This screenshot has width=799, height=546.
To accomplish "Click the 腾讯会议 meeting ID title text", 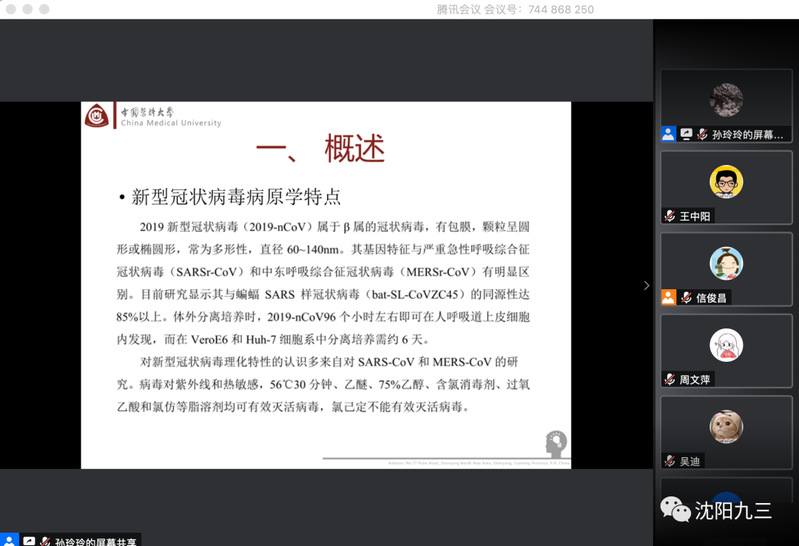I will (x=515, y=9).
